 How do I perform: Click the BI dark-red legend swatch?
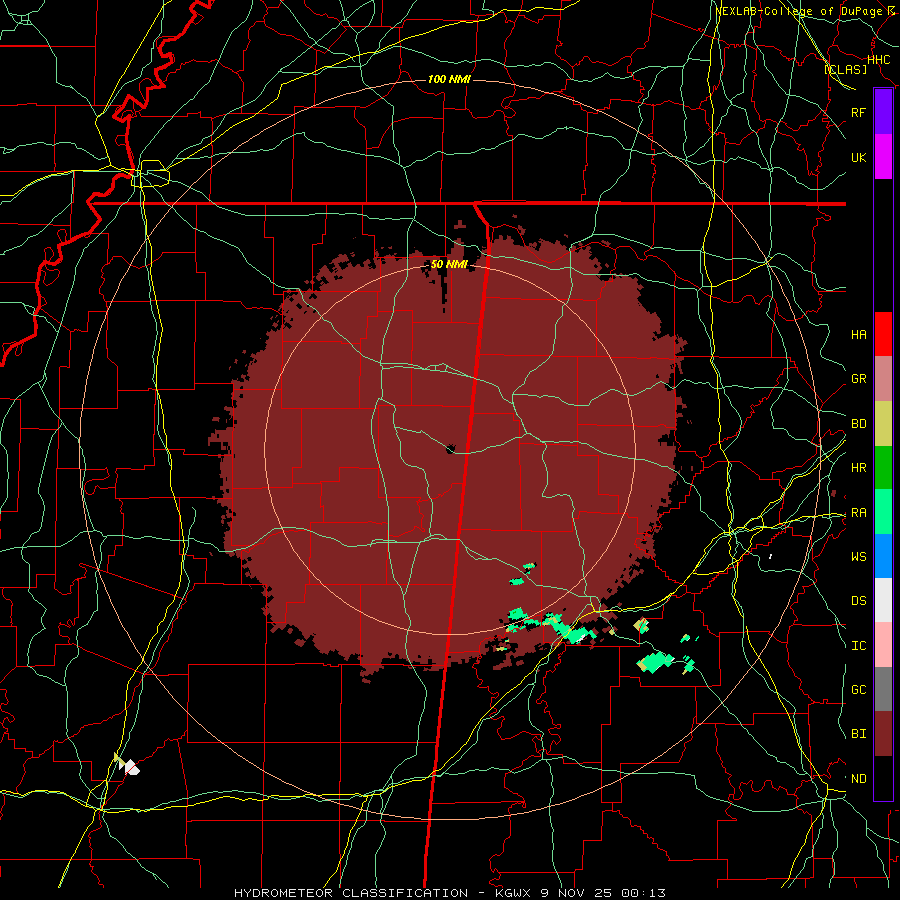[883, 734]
